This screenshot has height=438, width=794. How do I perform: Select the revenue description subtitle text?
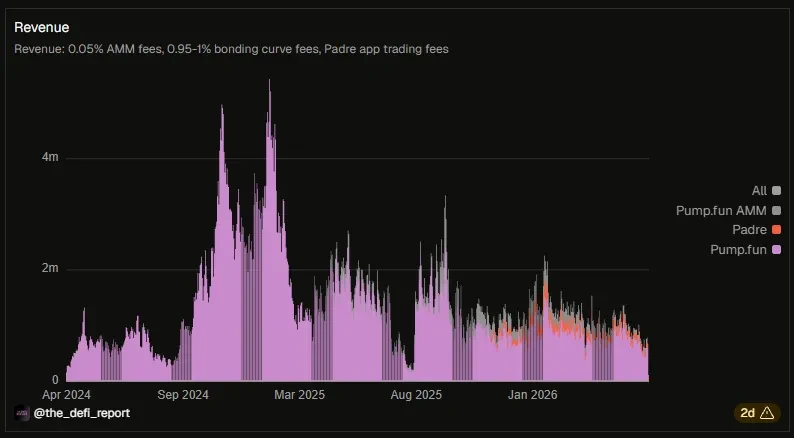tap(231, 49)
